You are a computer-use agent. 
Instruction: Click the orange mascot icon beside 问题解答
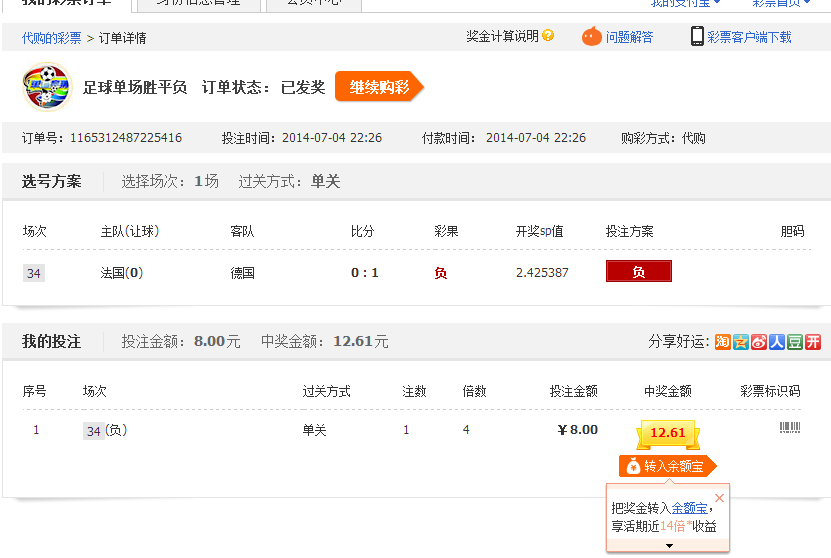[x=591, y=37]
